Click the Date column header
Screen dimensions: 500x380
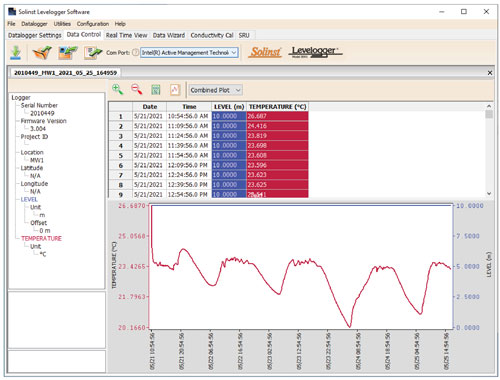tap(150, 107)
